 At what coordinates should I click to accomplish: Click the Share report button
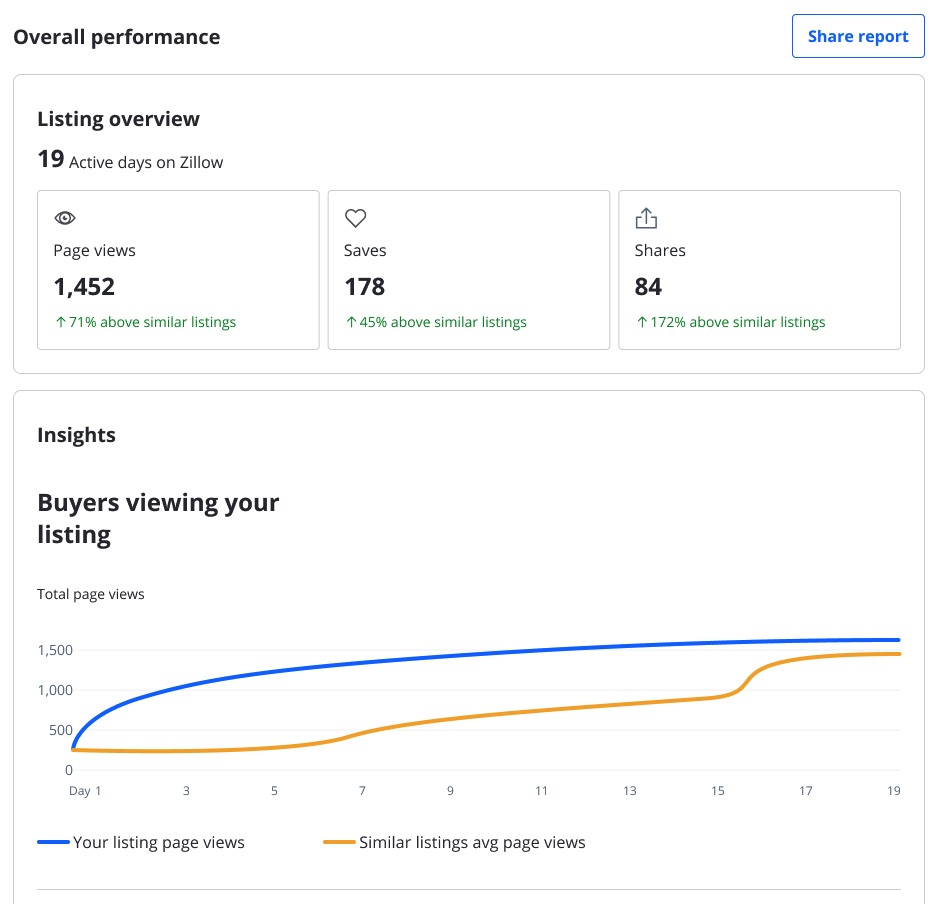(x=857, y=36)
